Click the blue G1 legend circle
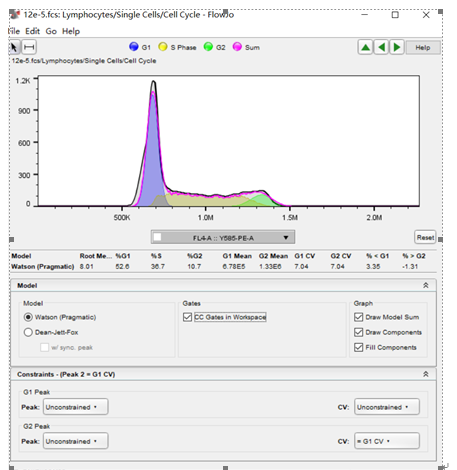This screenshot has height=470, width=457. 134,47
